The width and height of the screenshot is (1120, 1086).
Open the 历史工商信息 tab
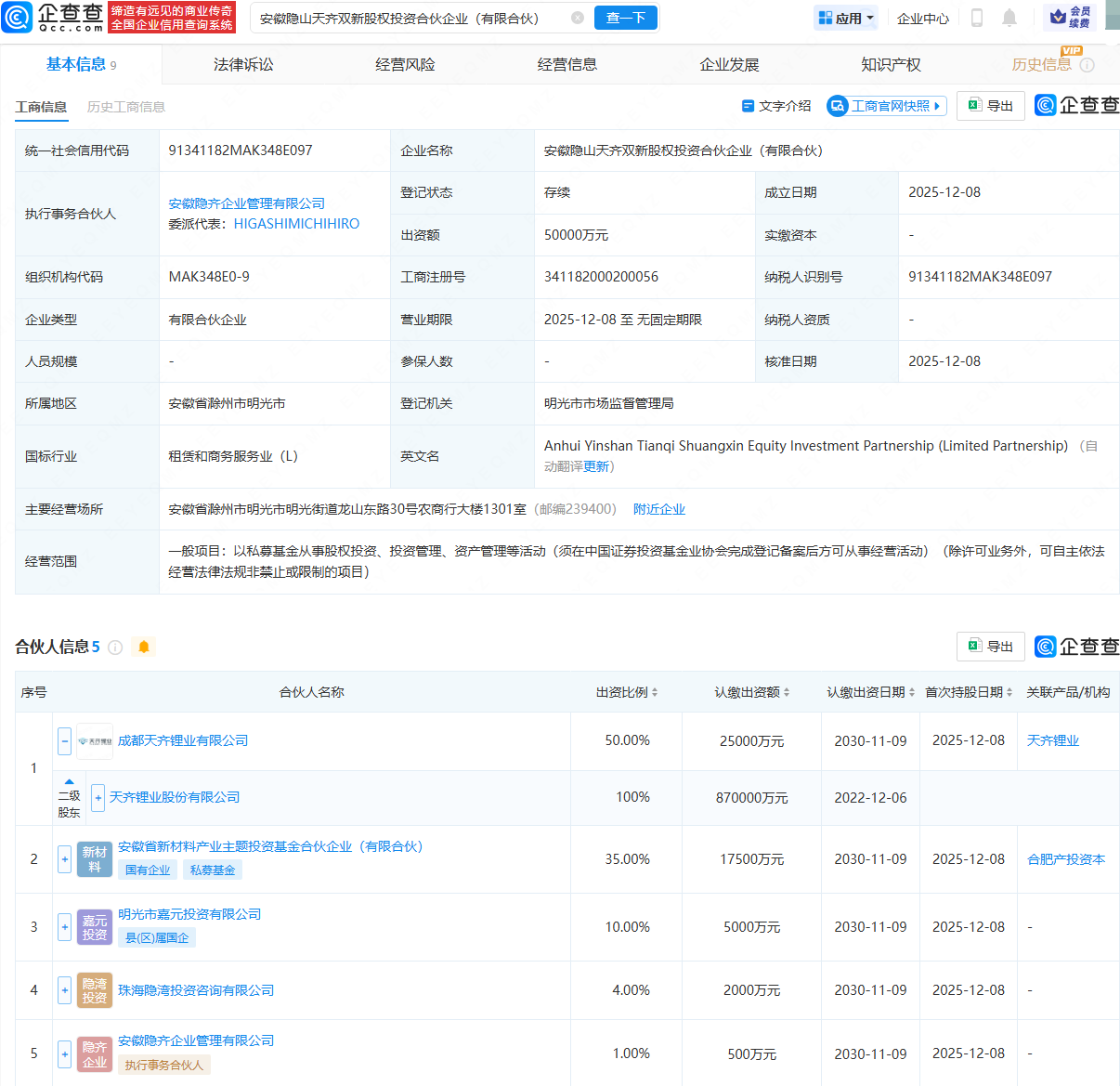(126, 107)
